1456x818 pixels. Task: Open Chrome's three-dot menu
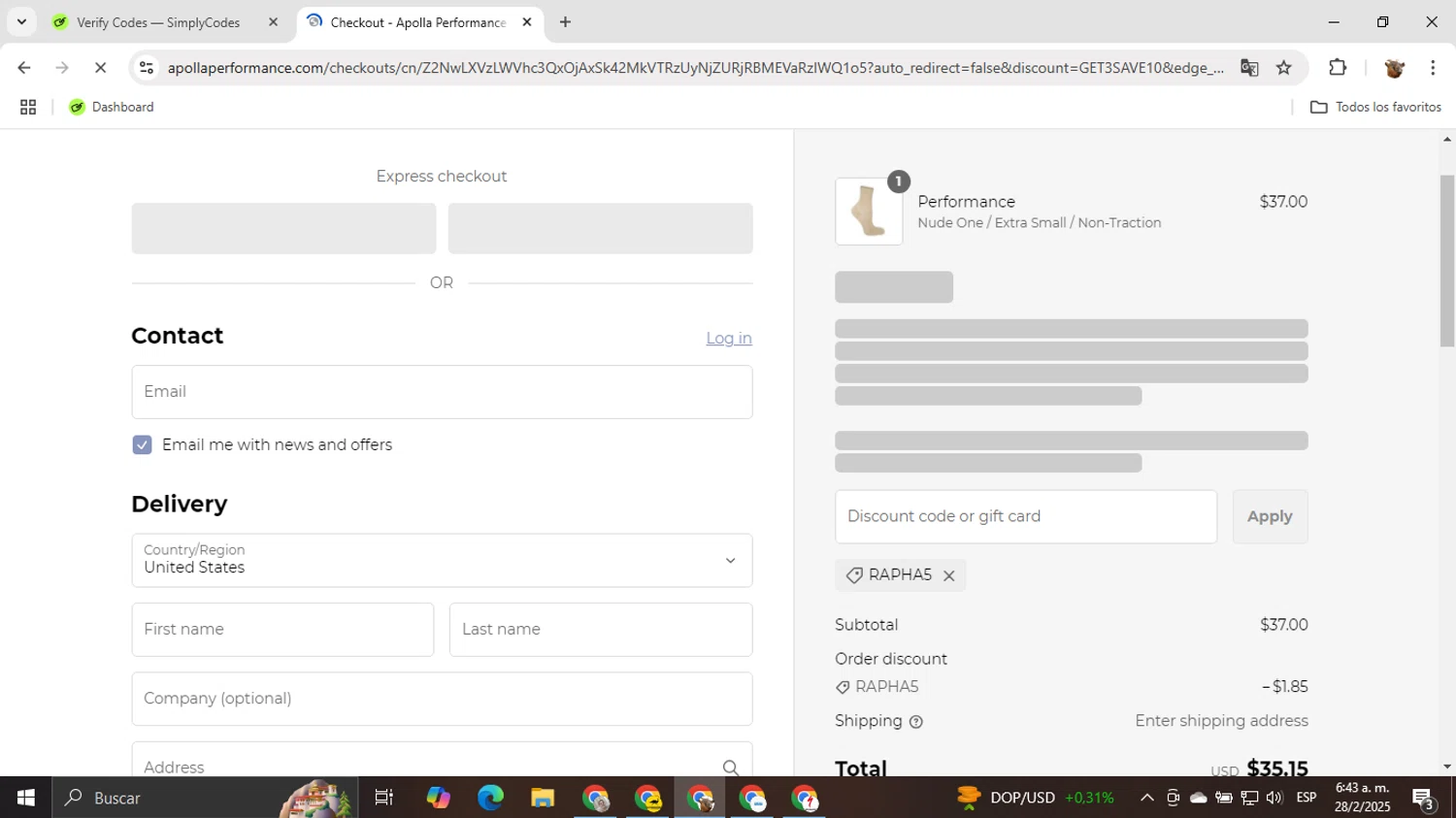point(1433,68)
